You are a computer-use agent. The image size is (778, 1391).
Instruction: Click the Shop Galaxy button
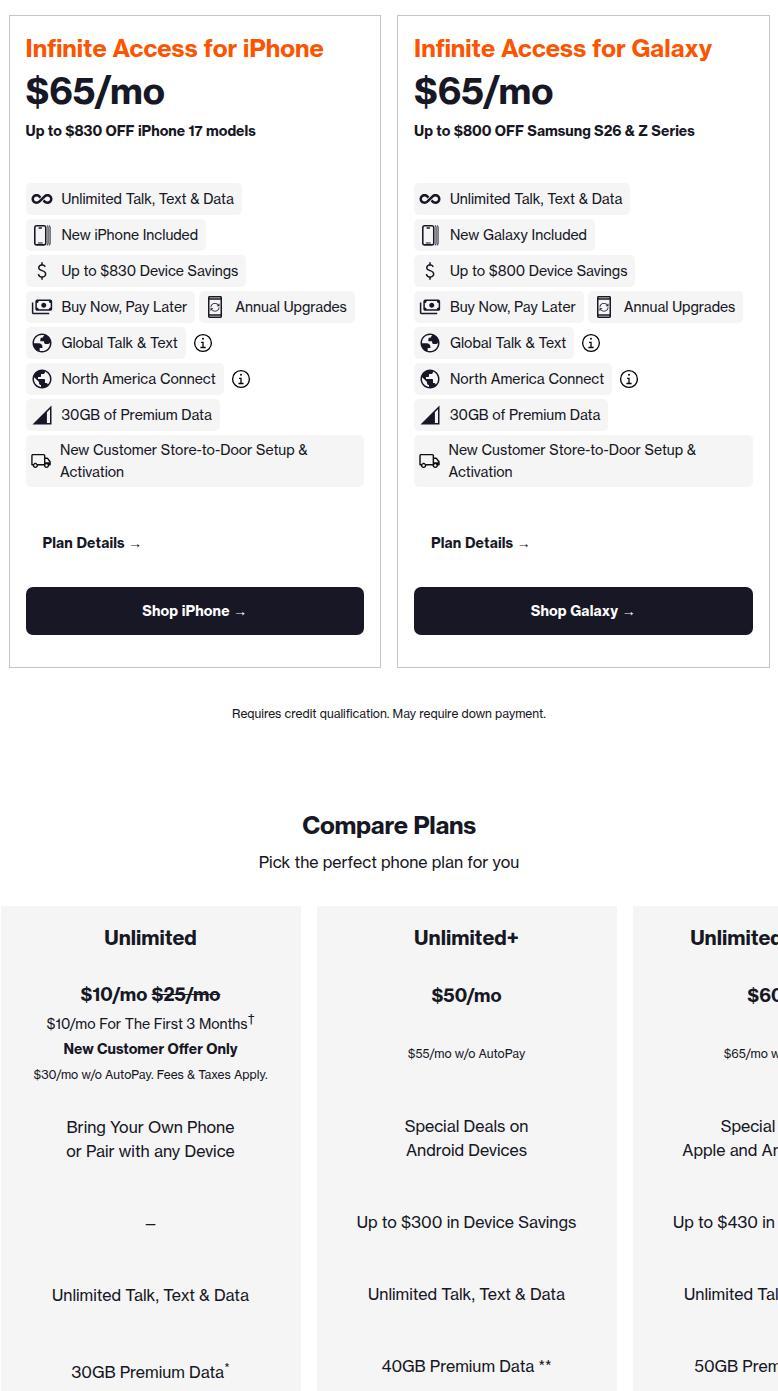[x=583, y=611]
